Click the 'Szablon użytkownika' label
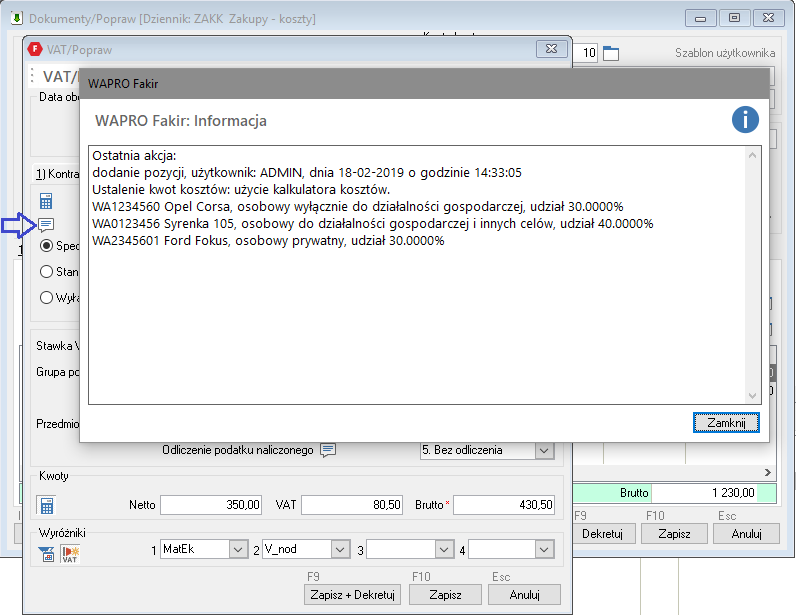Screen dimensions: 796x615 pyautogui.click(x=725, y=53)
